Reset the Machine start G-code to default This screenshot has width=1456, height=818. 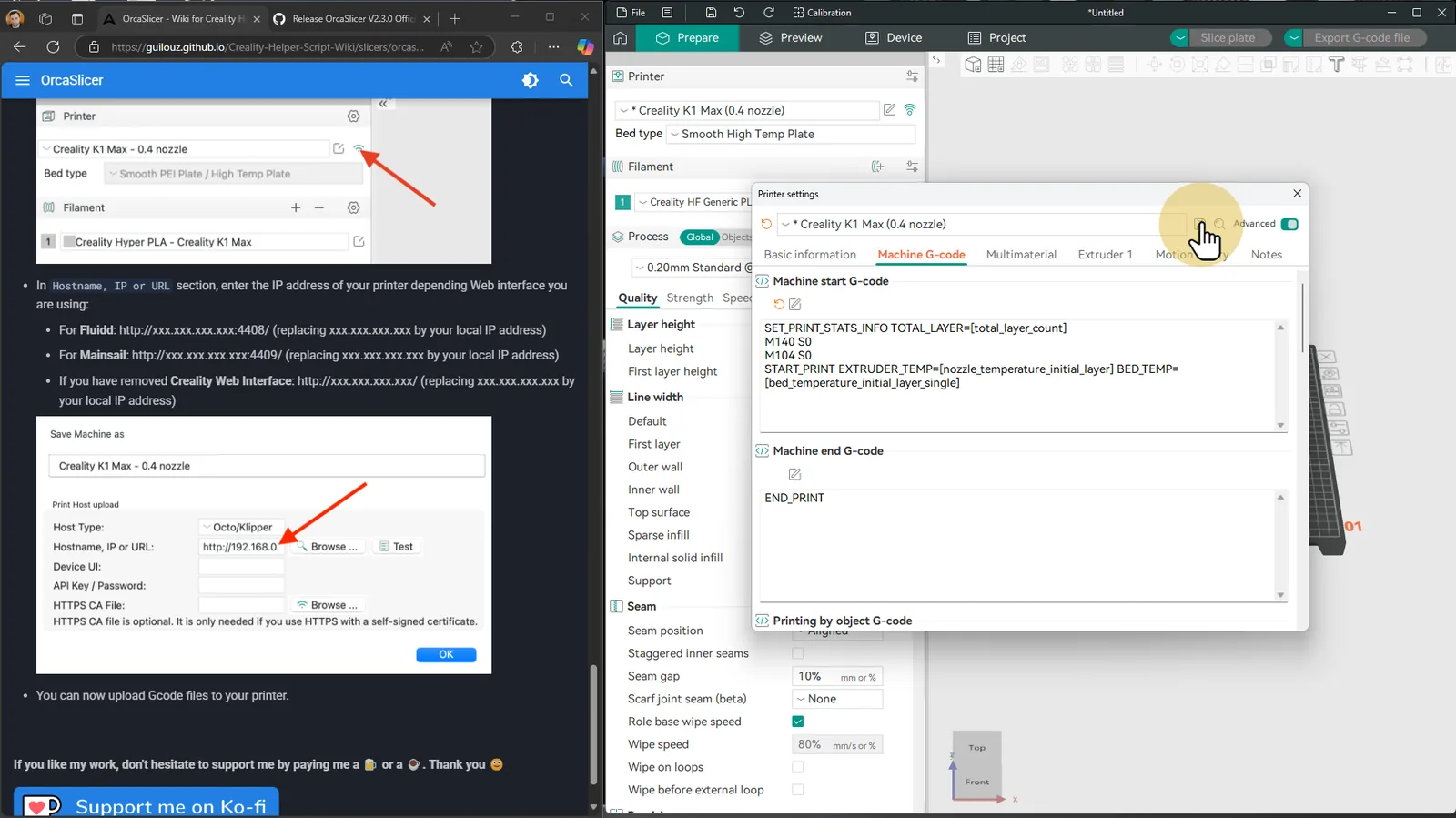[779, 305]
